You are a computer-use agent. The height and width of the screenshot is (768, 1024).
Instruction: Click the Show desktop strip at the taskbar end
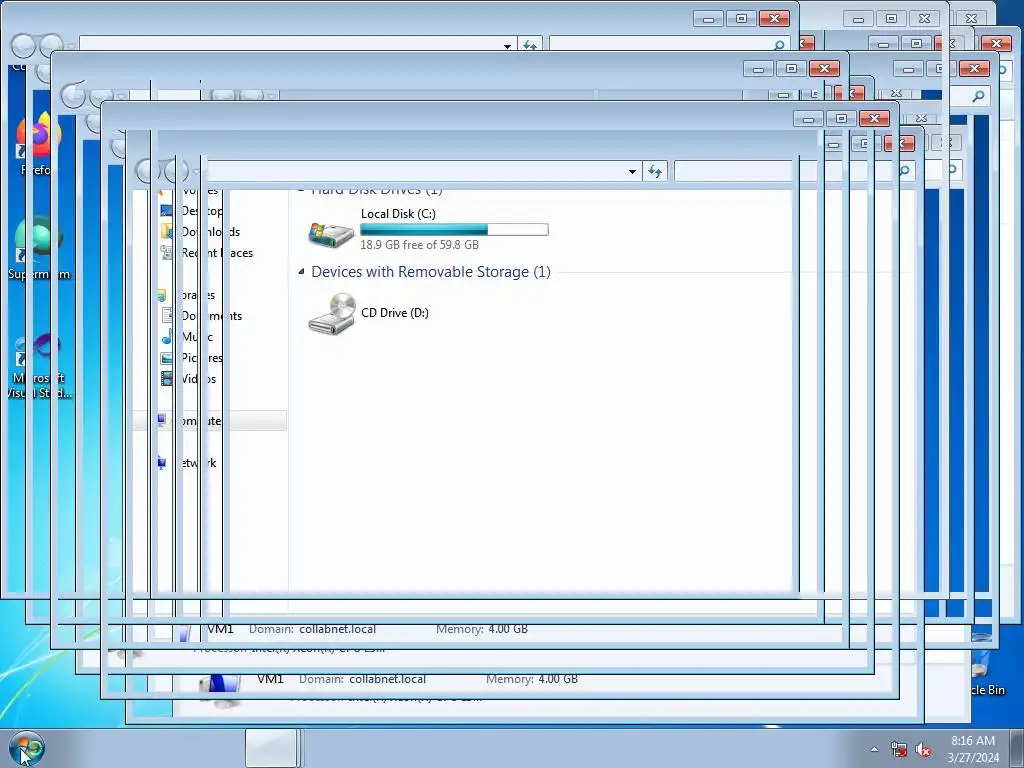[x=1017, y=748]
